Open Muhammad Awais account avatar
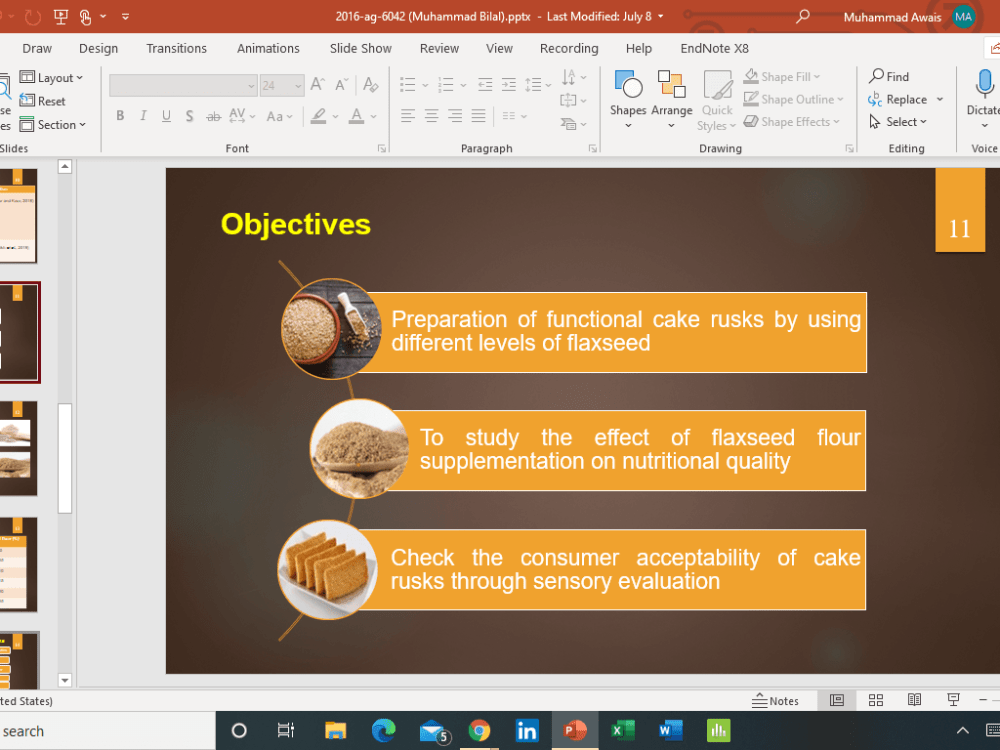 963,17
